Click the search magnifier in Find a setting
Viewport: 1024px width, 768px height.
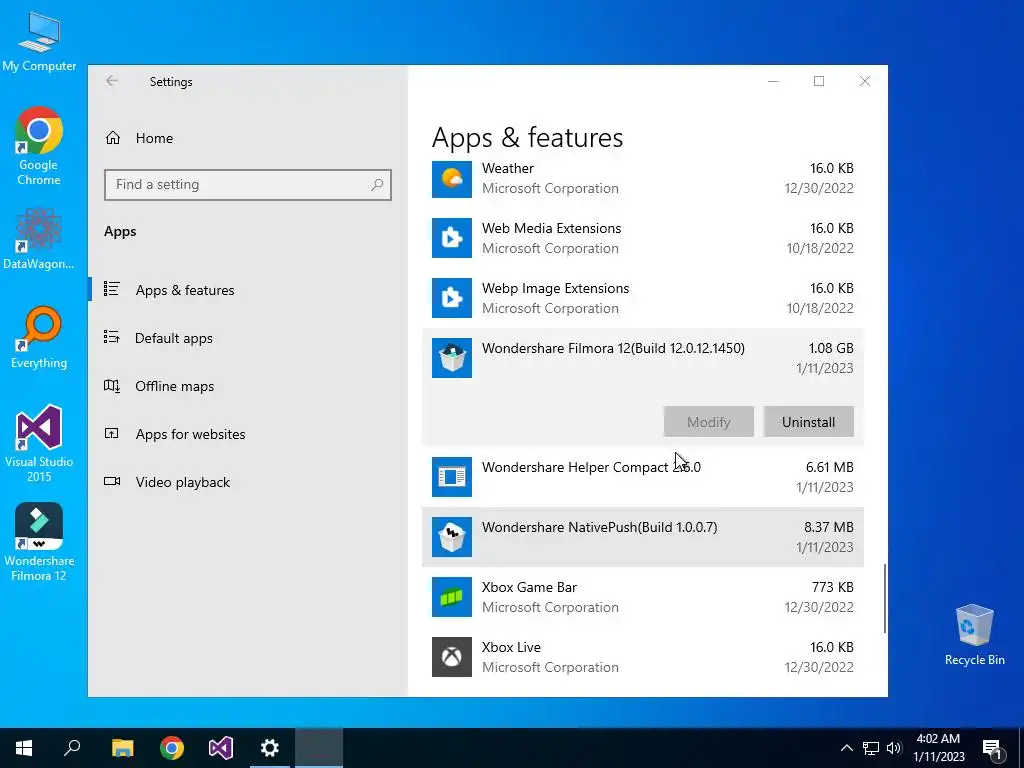377,185
